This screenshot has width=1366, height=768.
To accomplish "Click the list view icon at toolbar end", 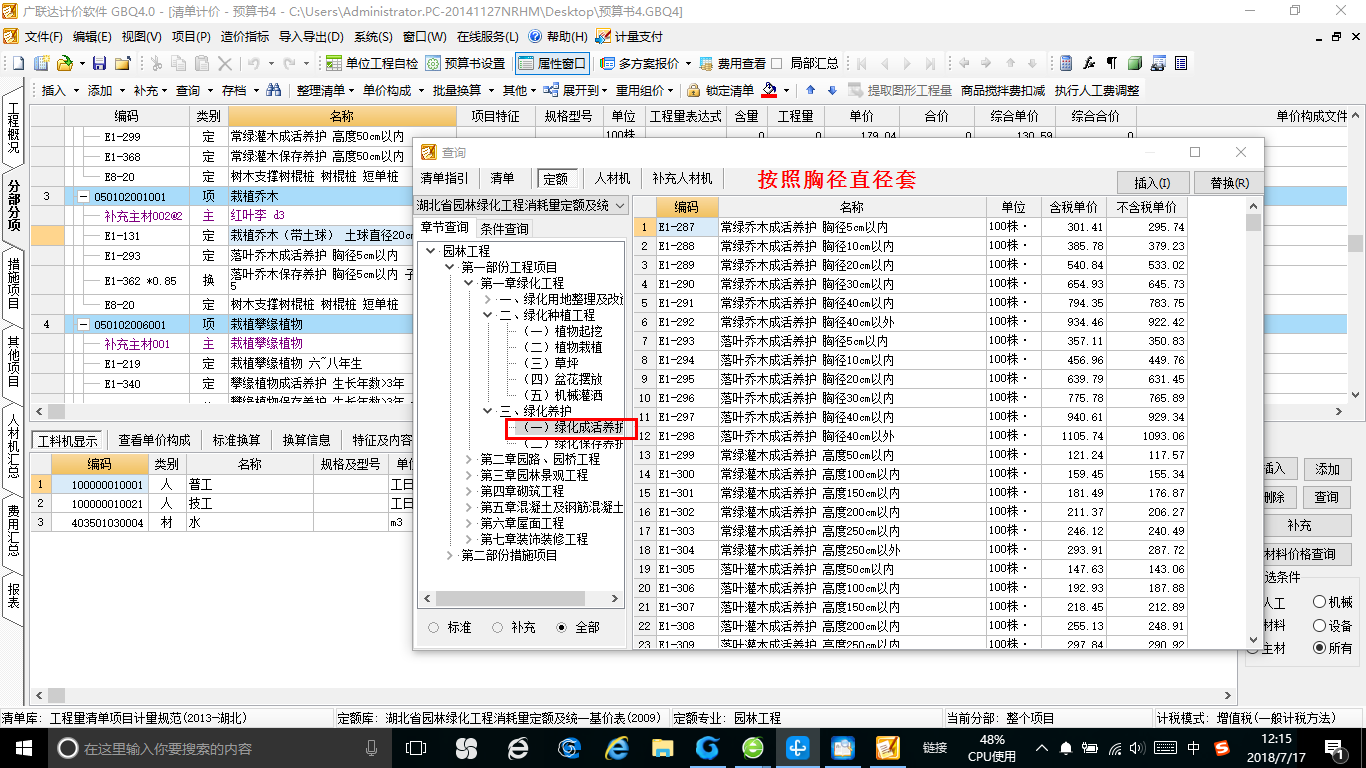I will click(1181, 63).
